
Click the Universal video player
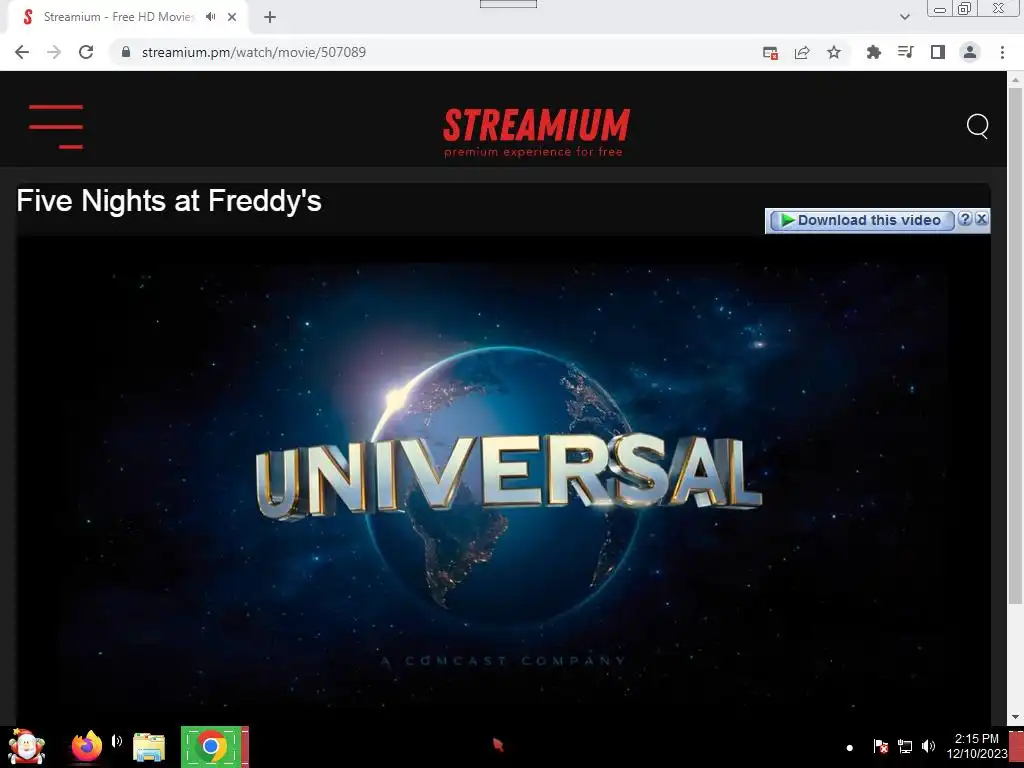(x=503, y=480)
